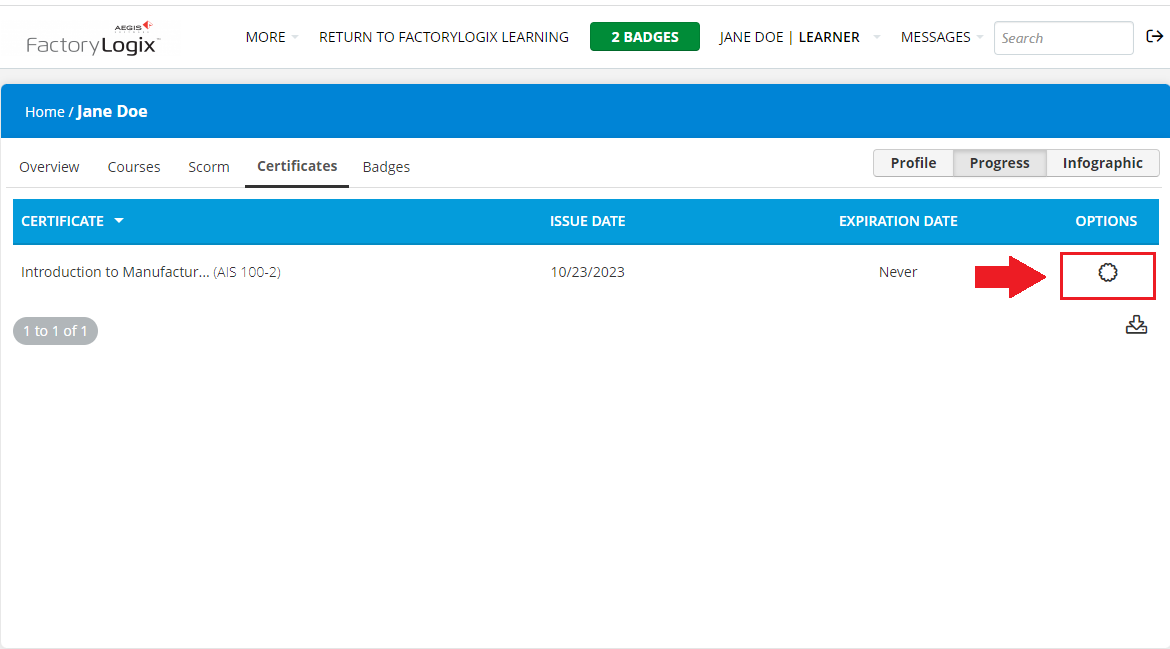Viewport: 1170px width, 649px height.
Task: Click the CERTIFICATE column sort arrow
Action: coord(117,221)
